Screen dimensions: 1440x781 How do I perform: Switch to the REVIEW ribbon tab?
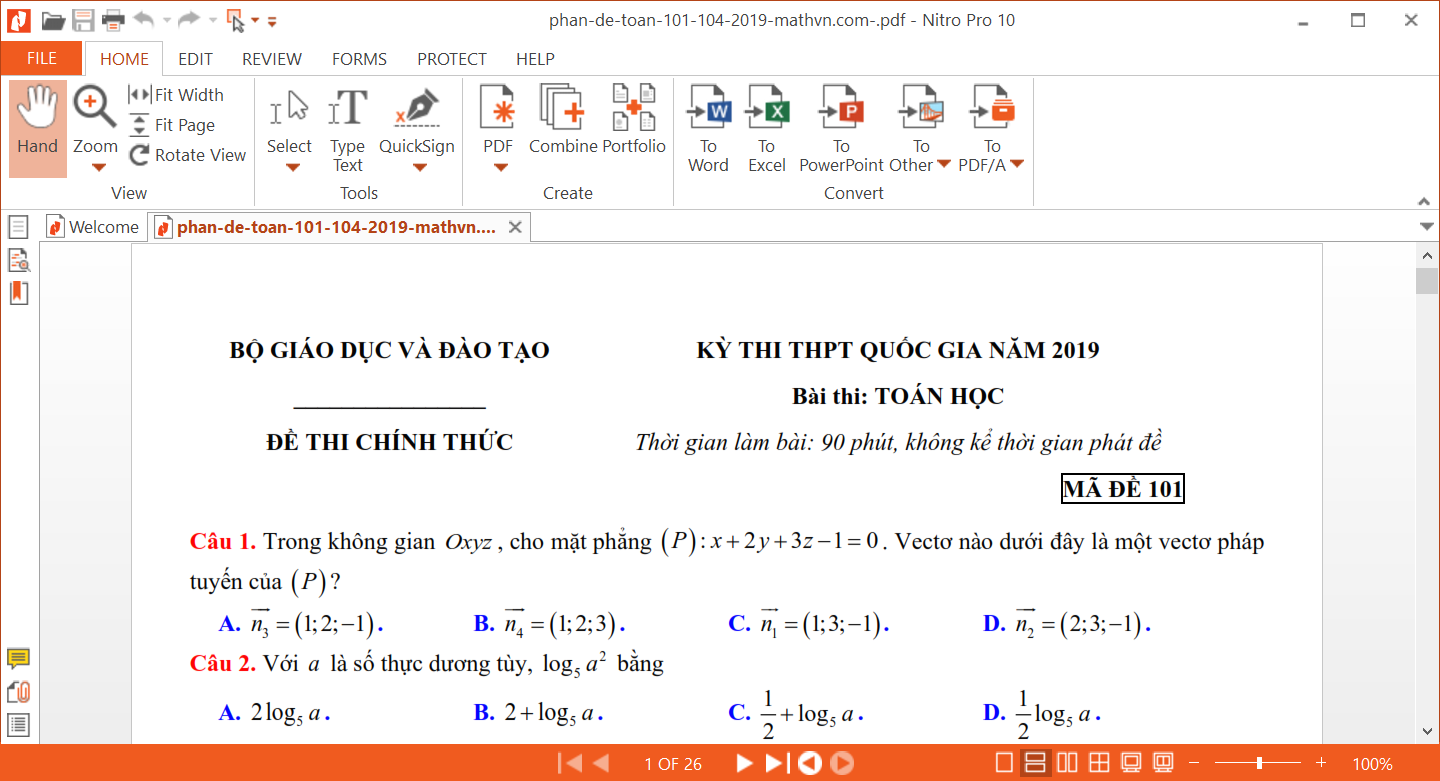pyautogui.click(x=271, y=59)
